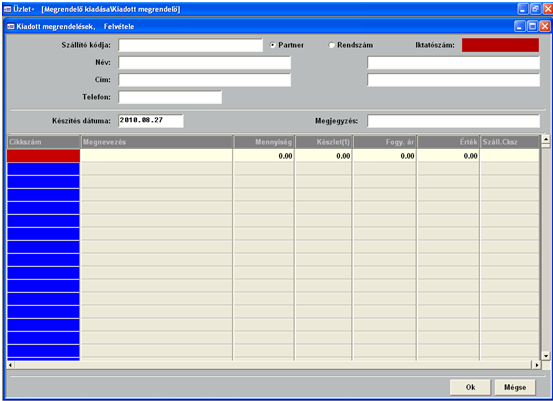Maximize the Kiadott megrendelések inner window
Image resolution: width=553 pixels, height=401 pixels.
[x=532, y=26]
